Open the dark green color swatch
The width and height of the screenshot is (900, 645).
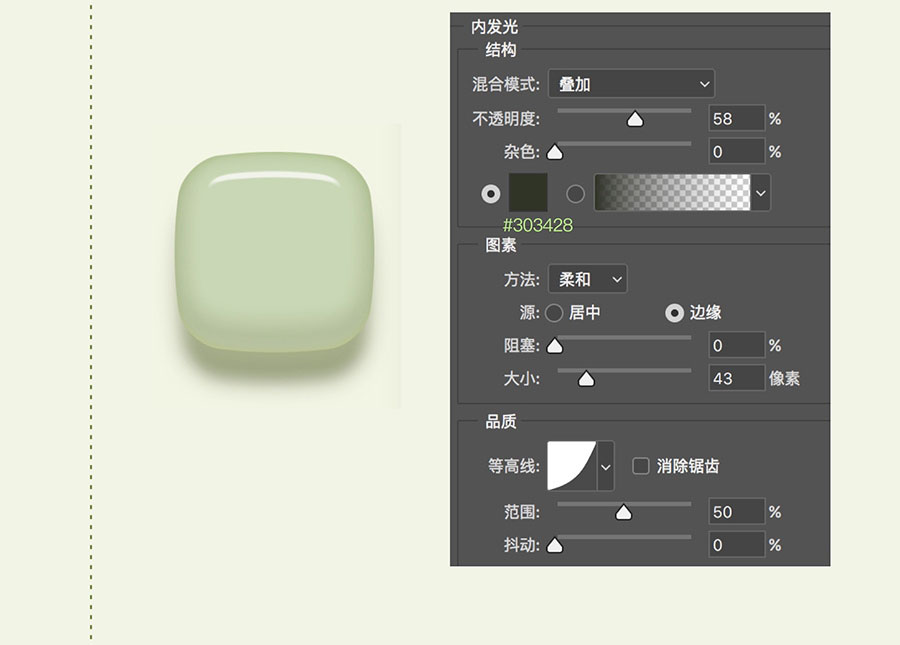pos(527,193)
